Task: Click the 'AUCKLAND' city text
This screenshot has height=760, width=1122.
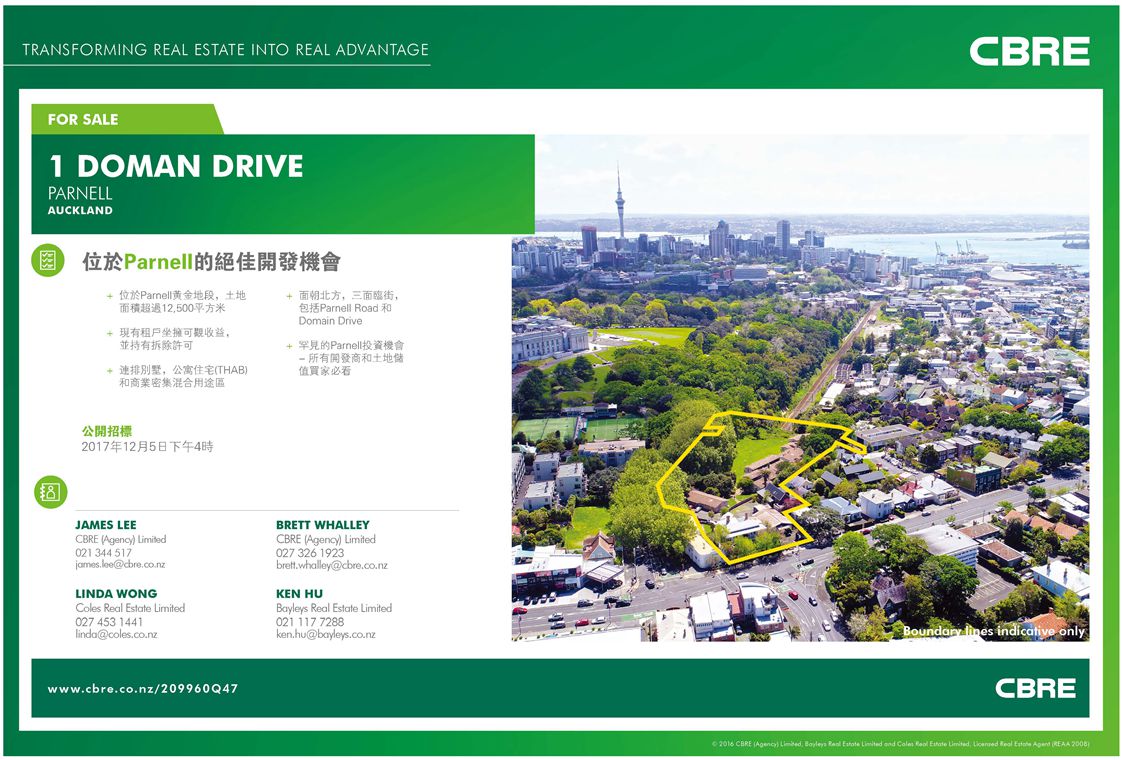Action: 80,210
